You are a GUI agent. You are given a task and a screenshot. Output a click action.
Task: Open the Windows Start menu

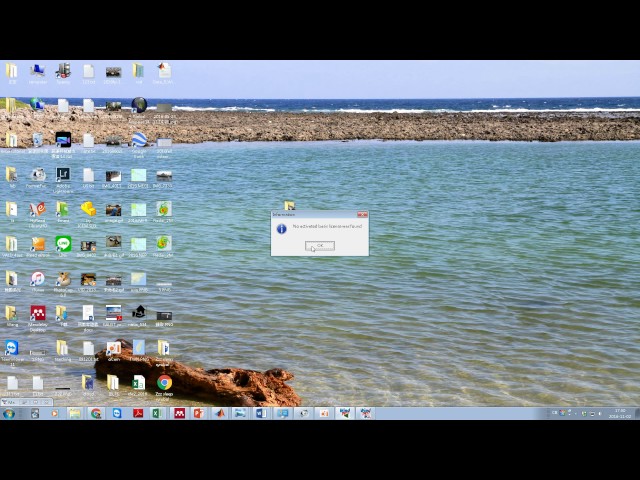pos(9,413)
